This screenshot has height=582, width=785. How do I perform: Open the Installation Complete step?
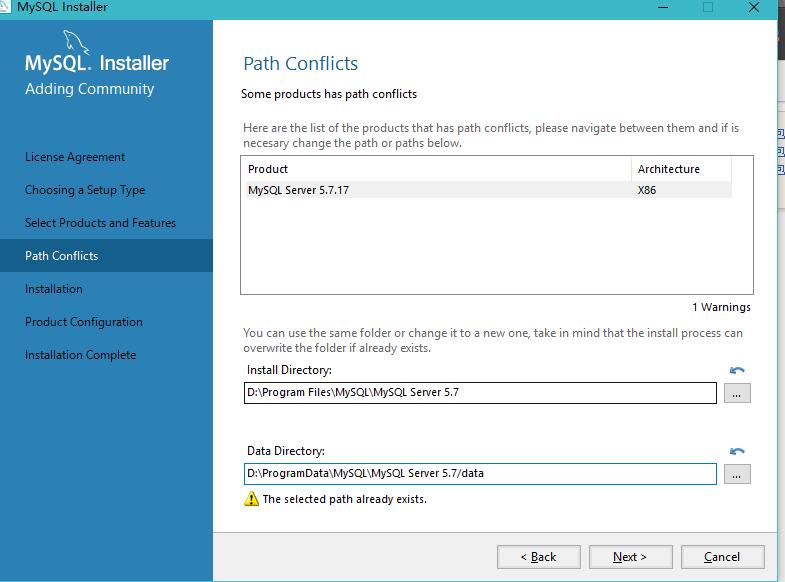click(81, 355)
